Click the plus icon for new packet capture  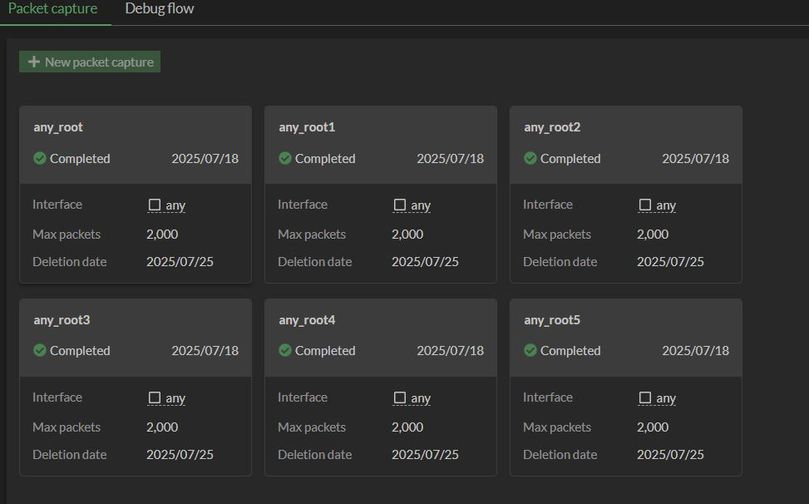[x=34, y=62]
